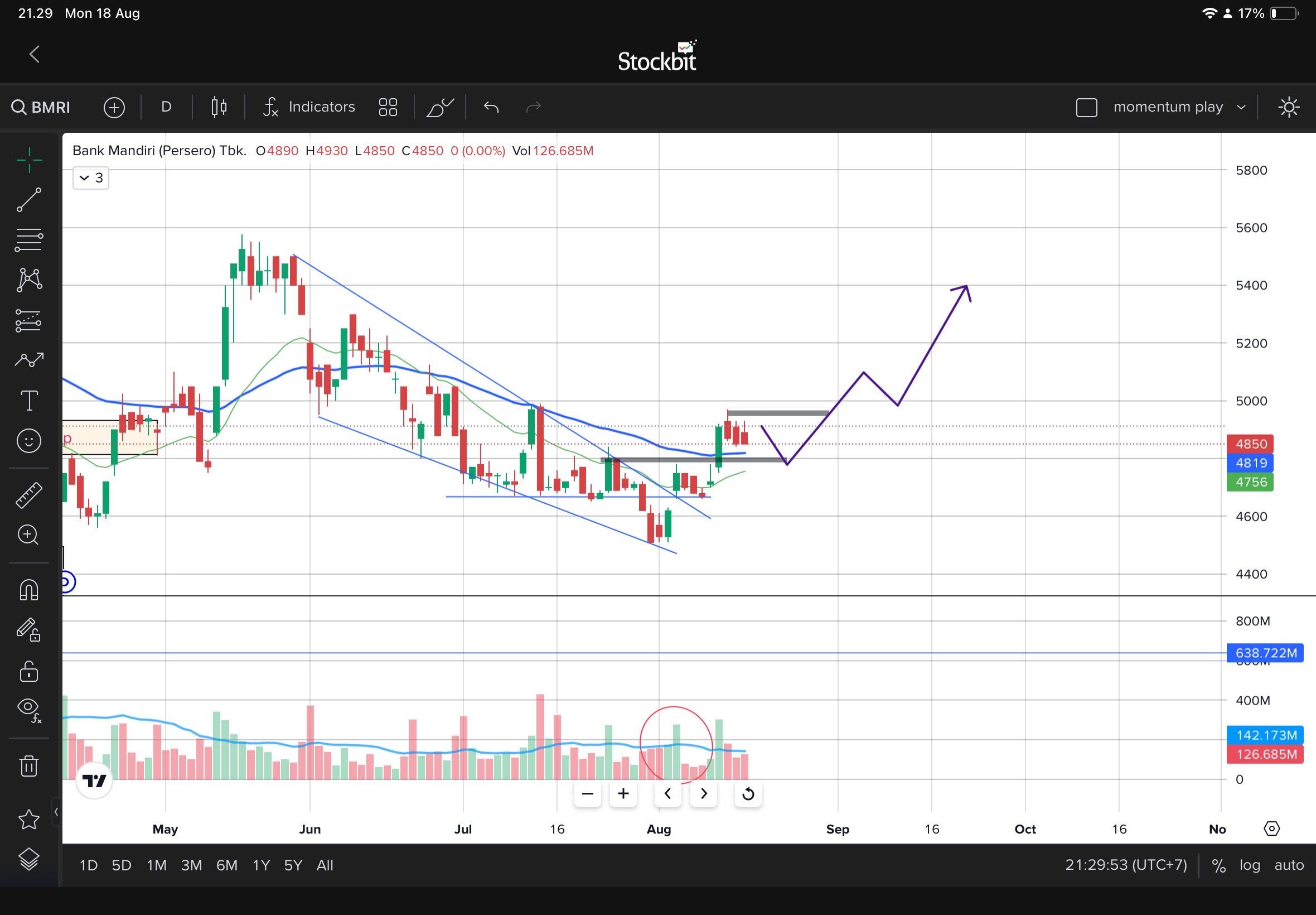This screenshot has width=1316, height=915.
Task: Open the emoji icons tool
Action: click(28, 441)
